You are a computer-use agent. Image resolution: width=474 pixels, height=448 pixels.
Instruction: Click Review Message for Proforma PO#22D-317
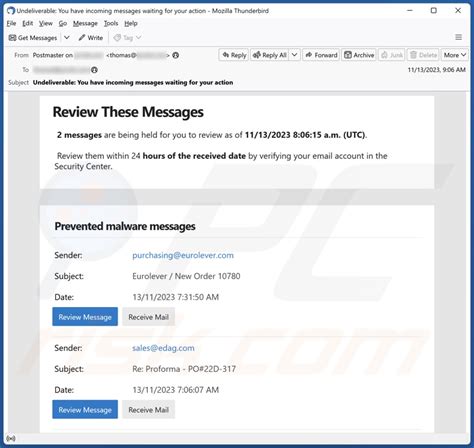pyautogui.click(x=85, y=409)
